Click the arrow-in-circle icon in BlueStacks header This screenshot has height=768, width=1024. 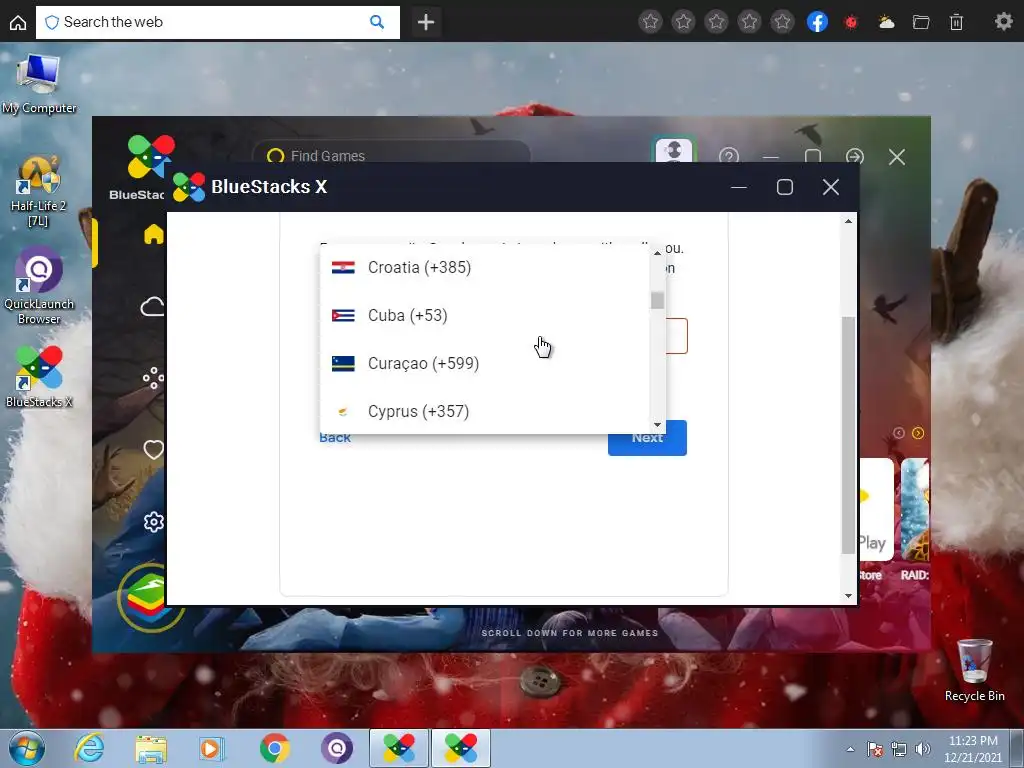pyautogui.click(x=855, y=157)
